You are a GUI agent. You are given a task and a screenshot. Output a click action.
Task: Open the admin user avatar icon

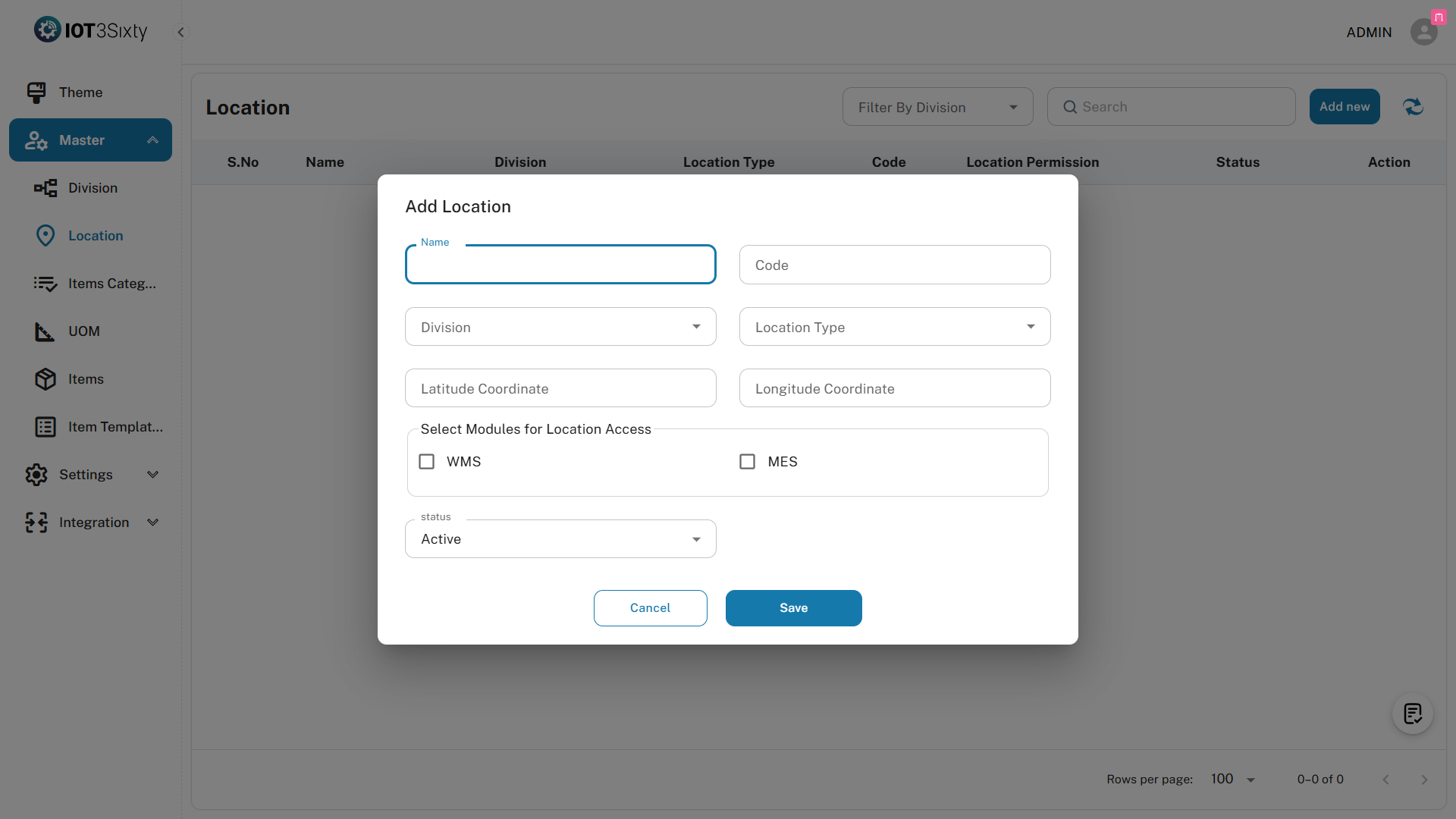(1423, 32)
